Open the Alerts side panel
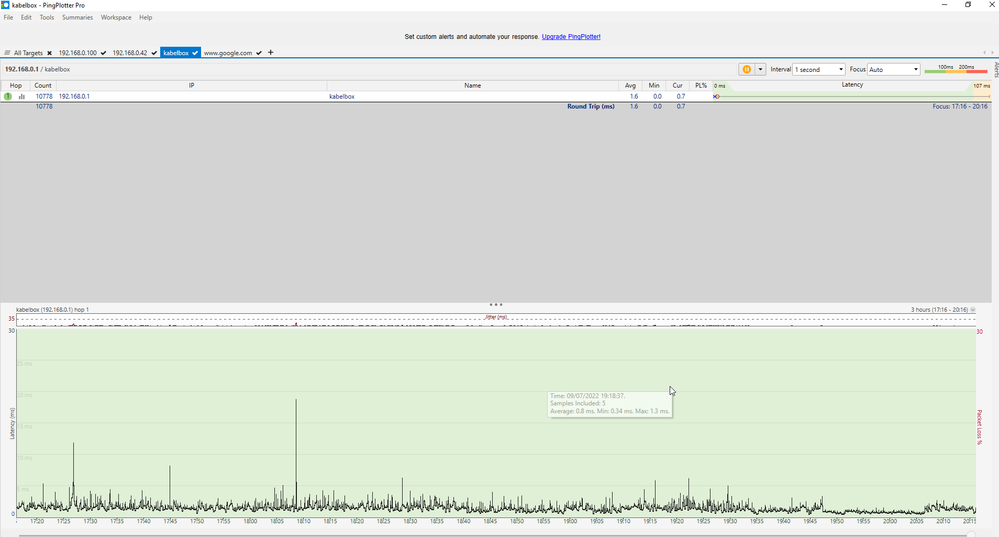 (995, 68)
